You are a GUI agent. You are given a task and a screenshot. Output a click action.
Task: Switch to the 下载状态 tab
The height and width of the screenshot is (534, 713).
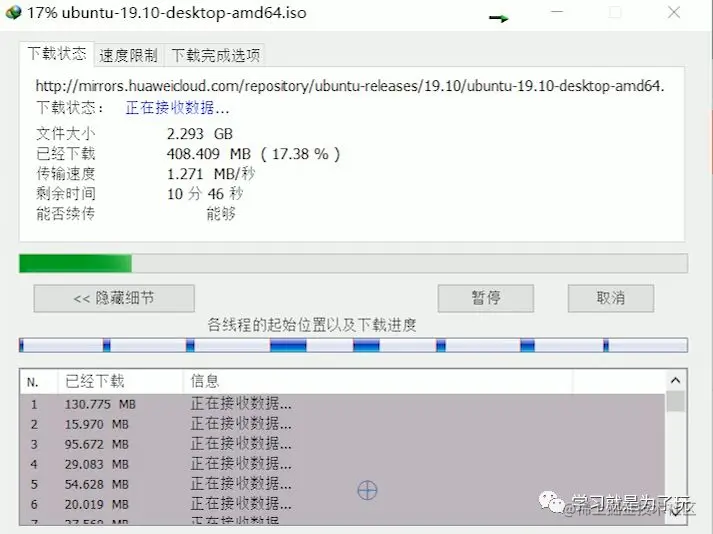pos(57,54)
